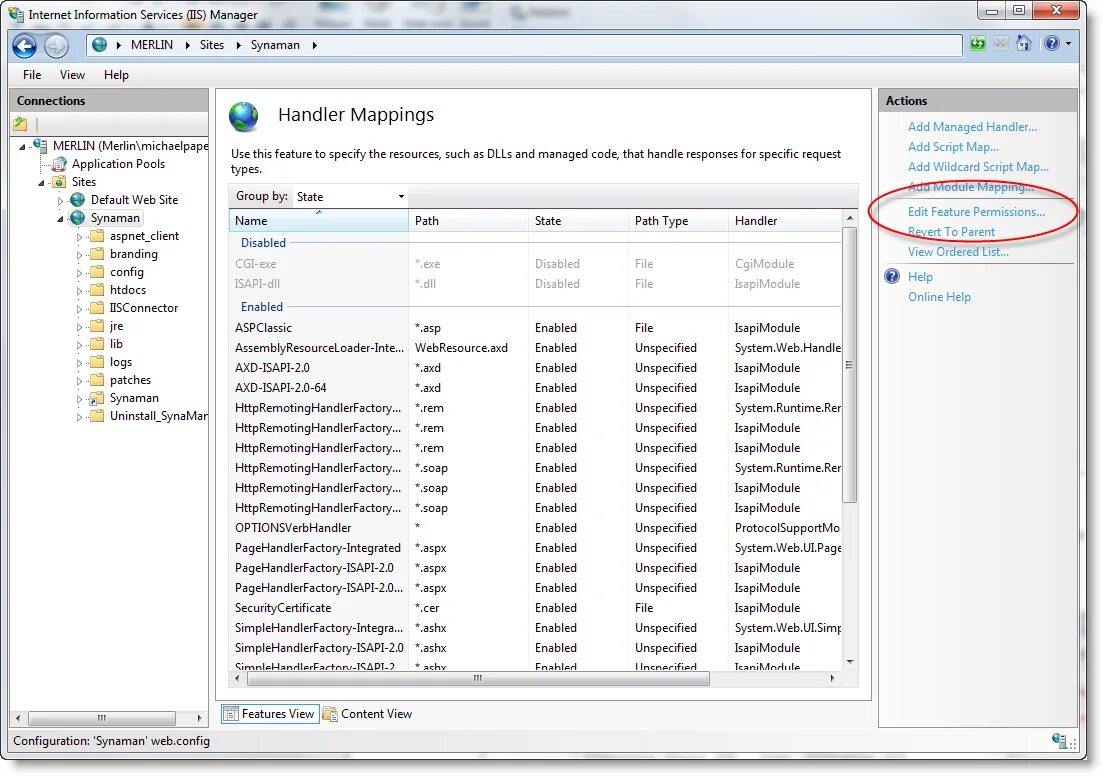This screenshot has height=776, width=1103.
Task: Collapse the Sites tree node
Action: coord(42,182)
